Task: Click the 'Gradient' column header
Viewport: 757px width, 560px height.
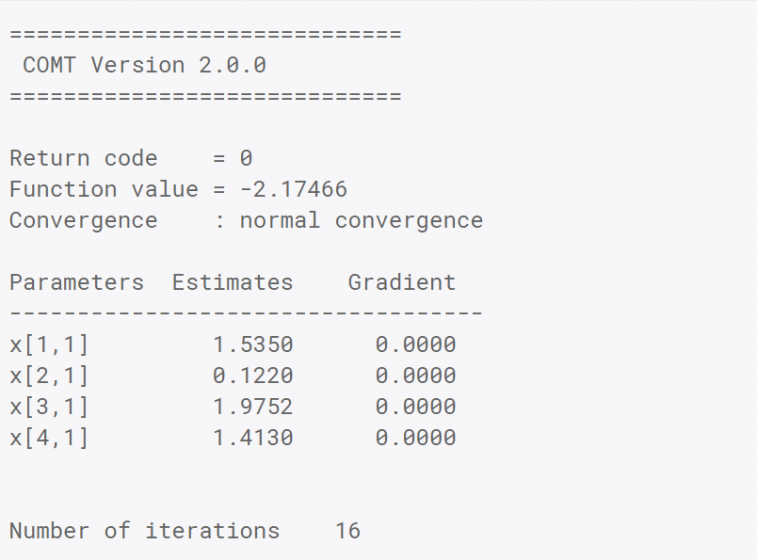Action: [402, 282]
